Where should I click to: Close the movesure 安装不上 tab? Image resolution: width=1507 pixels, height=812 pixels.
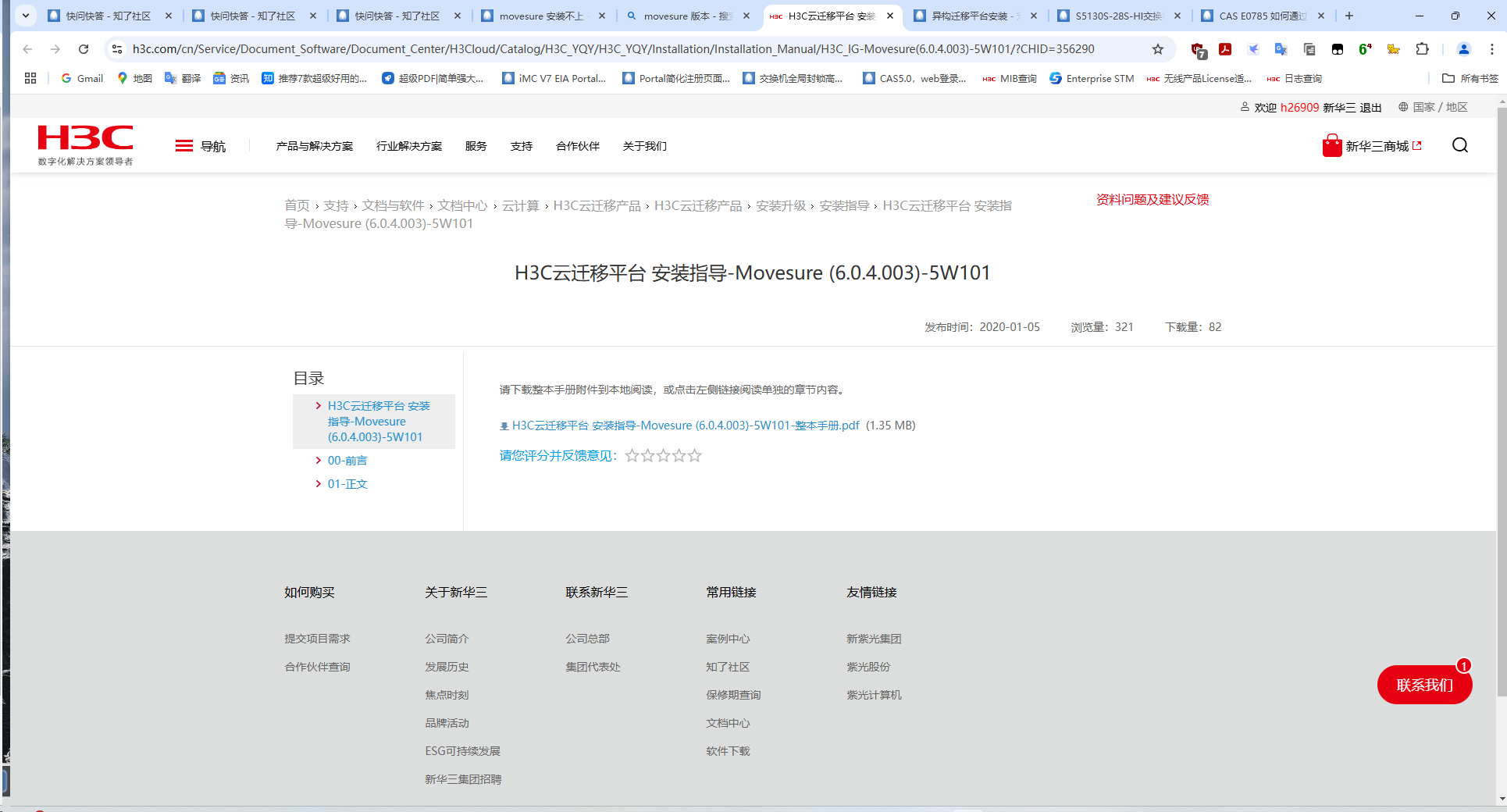click(602, 16)
